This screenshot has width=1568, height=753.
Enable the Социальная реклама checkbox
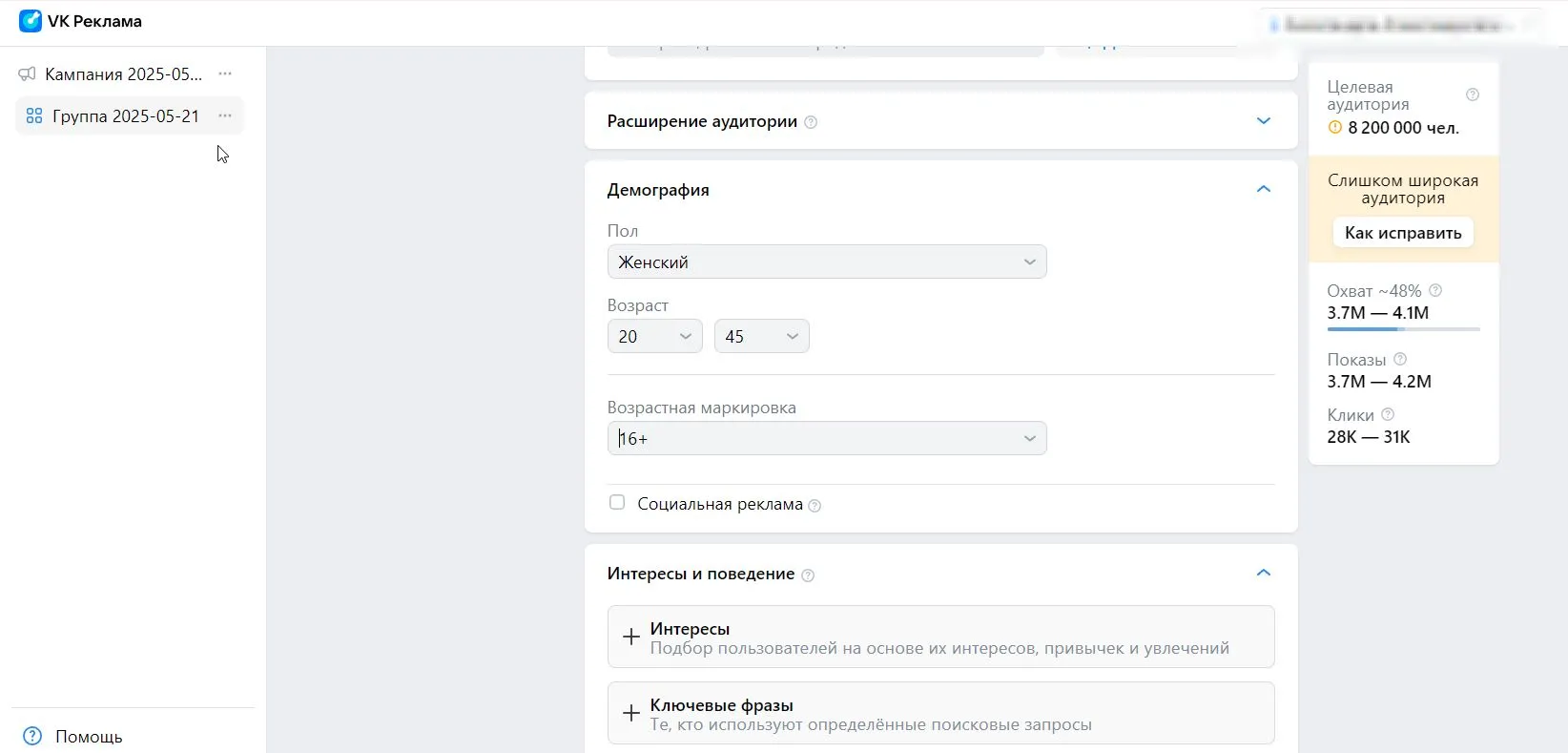click(617, 502)
